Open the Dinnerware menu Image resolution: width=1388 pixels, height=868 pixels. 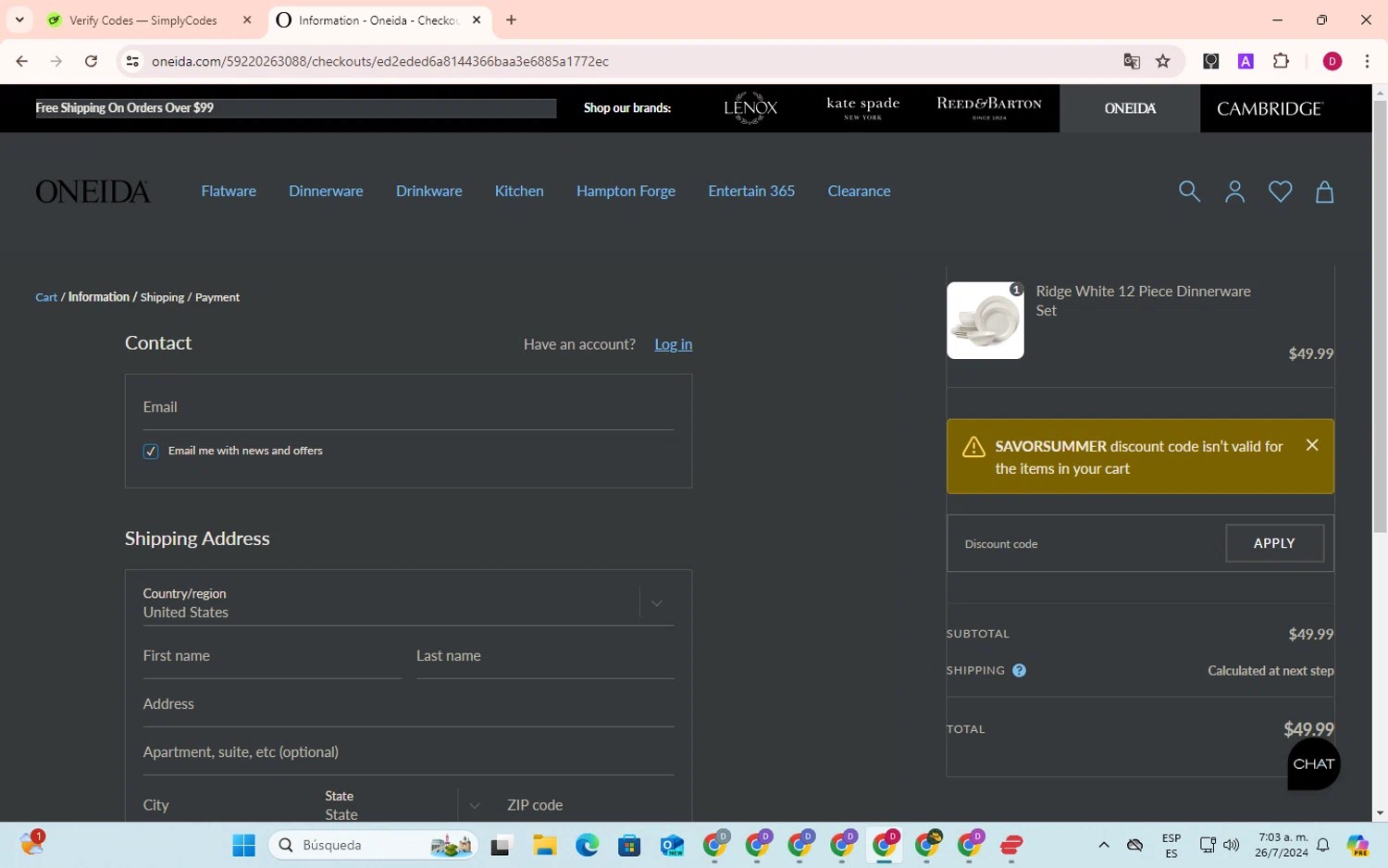coord(326,192)
